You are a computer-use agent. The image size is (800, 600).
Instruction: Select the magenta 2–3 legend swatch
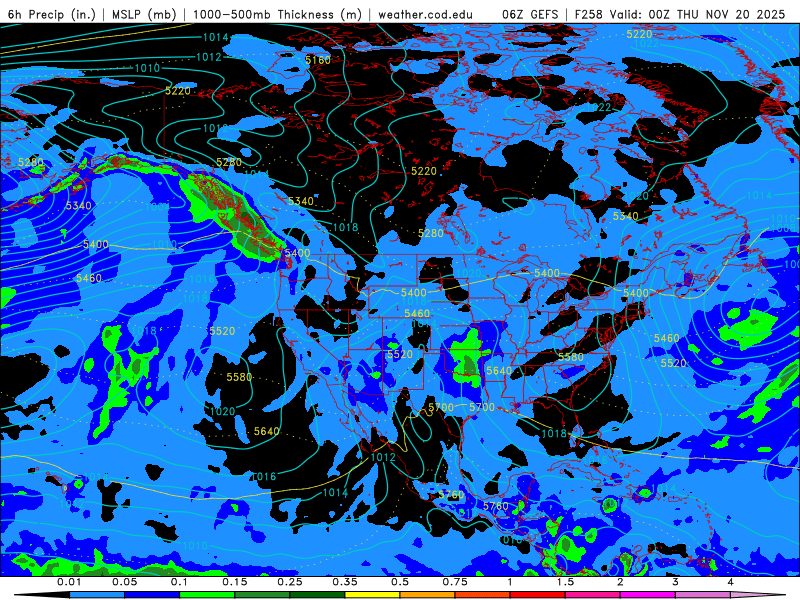(648, 595)
